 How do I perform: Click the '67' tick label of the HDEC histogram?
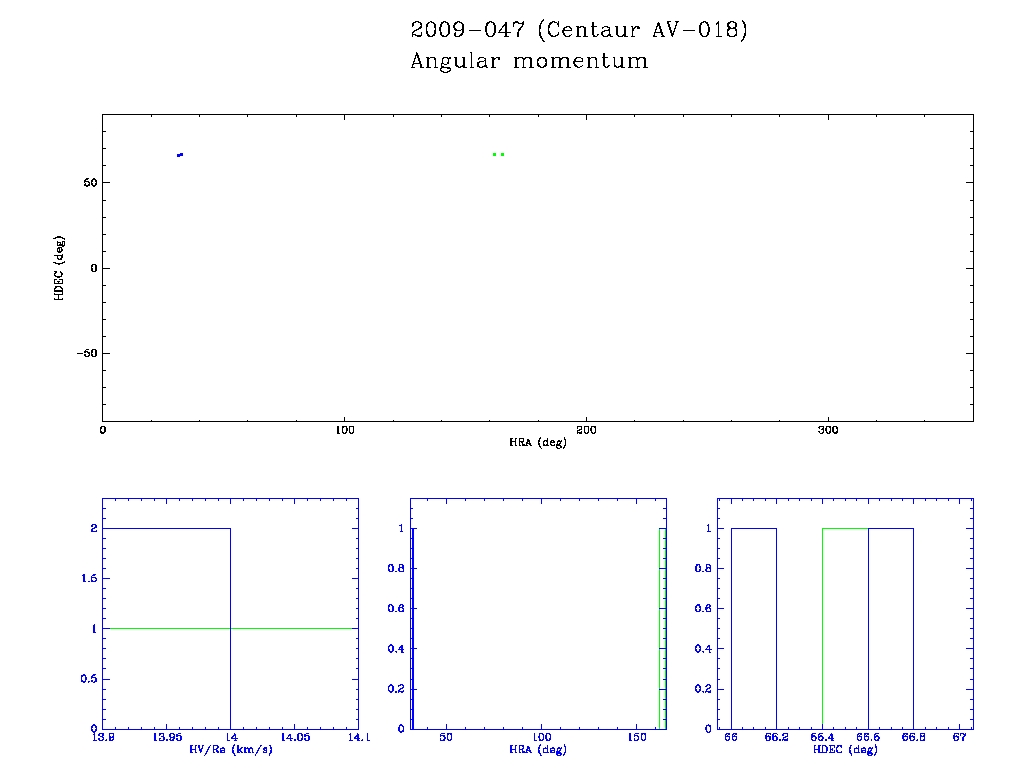959,737
